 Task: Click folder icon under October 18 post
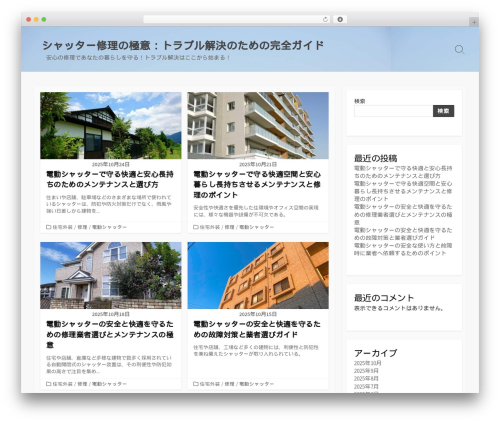48,384
